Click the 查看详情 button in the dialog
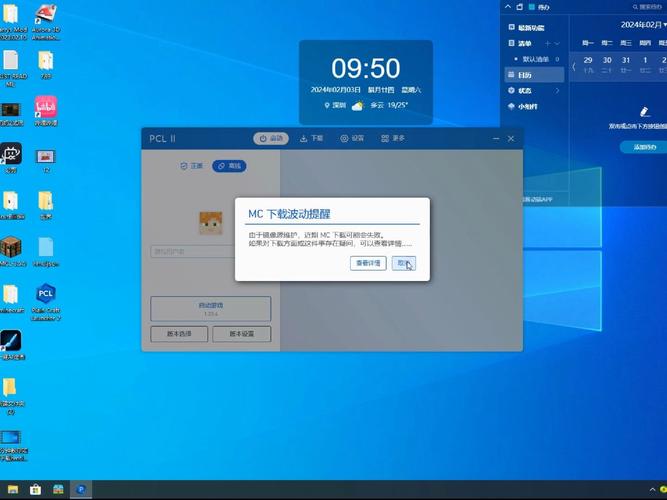Image resolution: width=667 pixels, height=500 pixels. pos(368,263)
